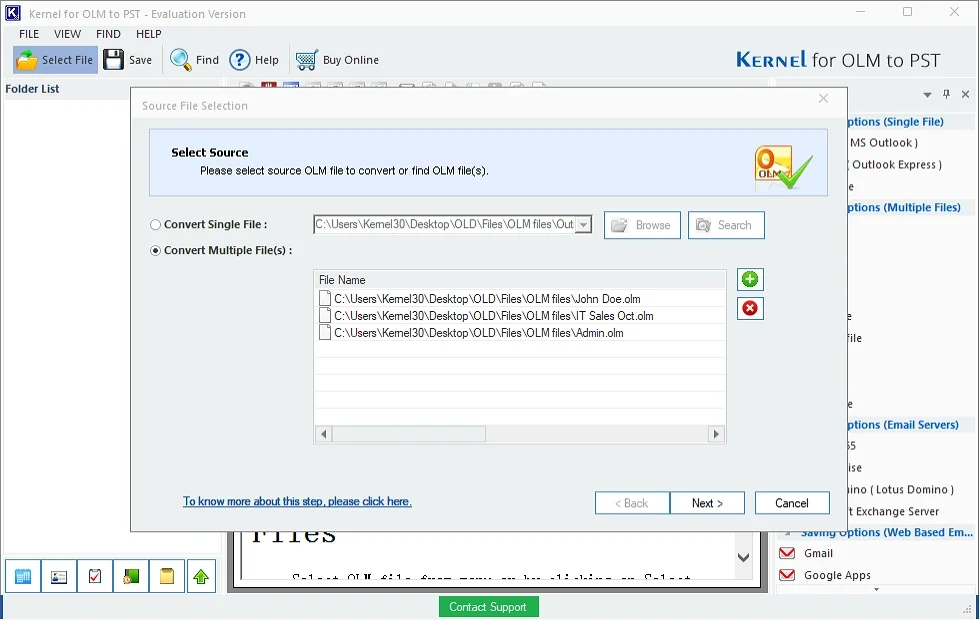
Task: Click the Exchange Server saving option
Action: click(x=894, y=511)
